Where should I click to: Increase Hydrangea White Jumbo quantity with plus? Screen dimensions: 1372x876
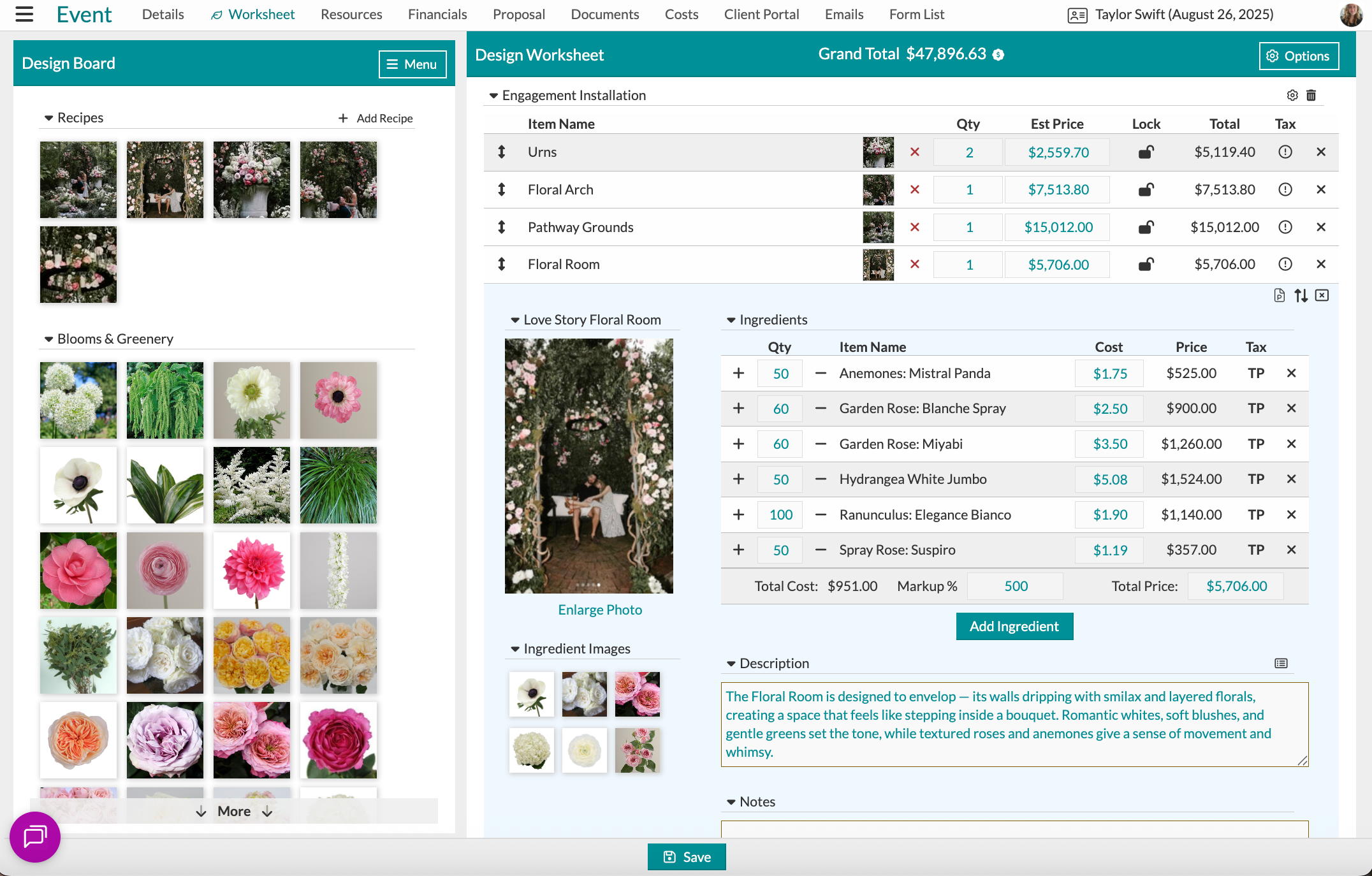pos(738,479)
